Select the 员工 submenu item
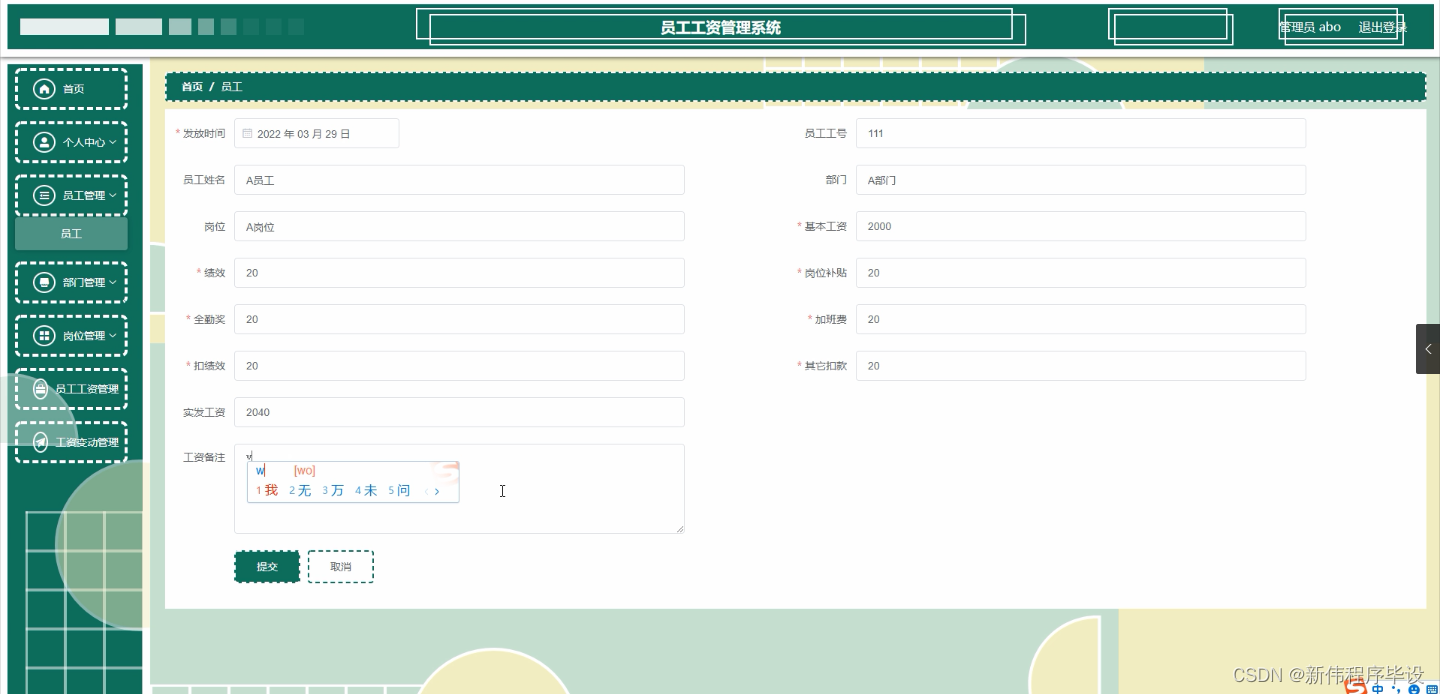 point(71,234)
